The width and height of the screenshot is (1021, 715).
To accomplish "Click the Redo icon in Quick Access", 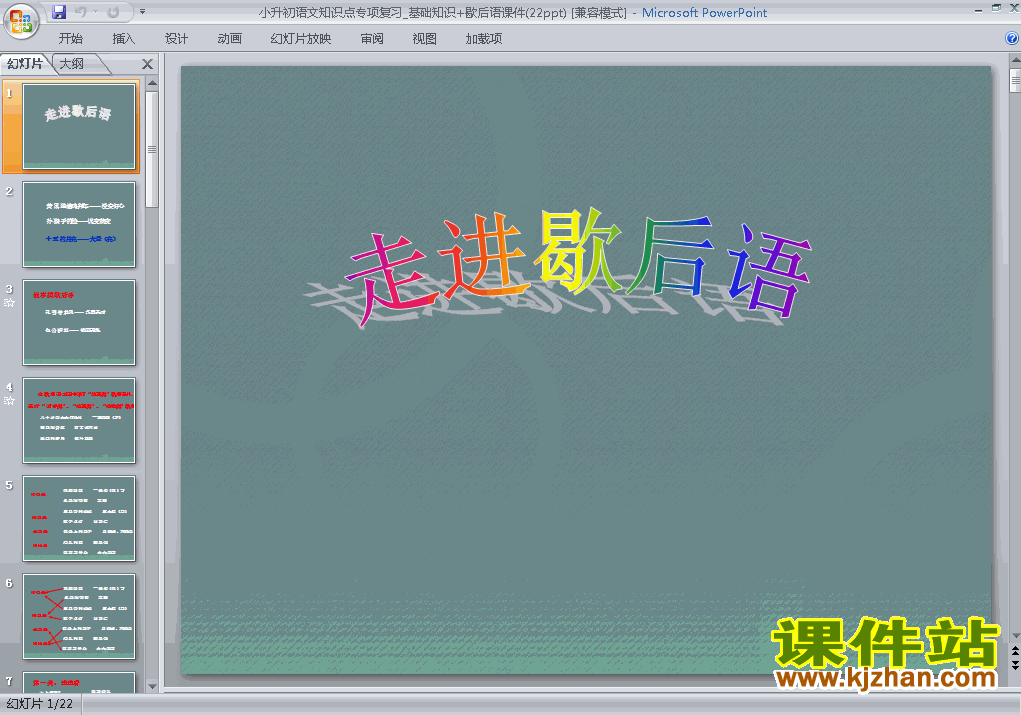I will 113,12.
